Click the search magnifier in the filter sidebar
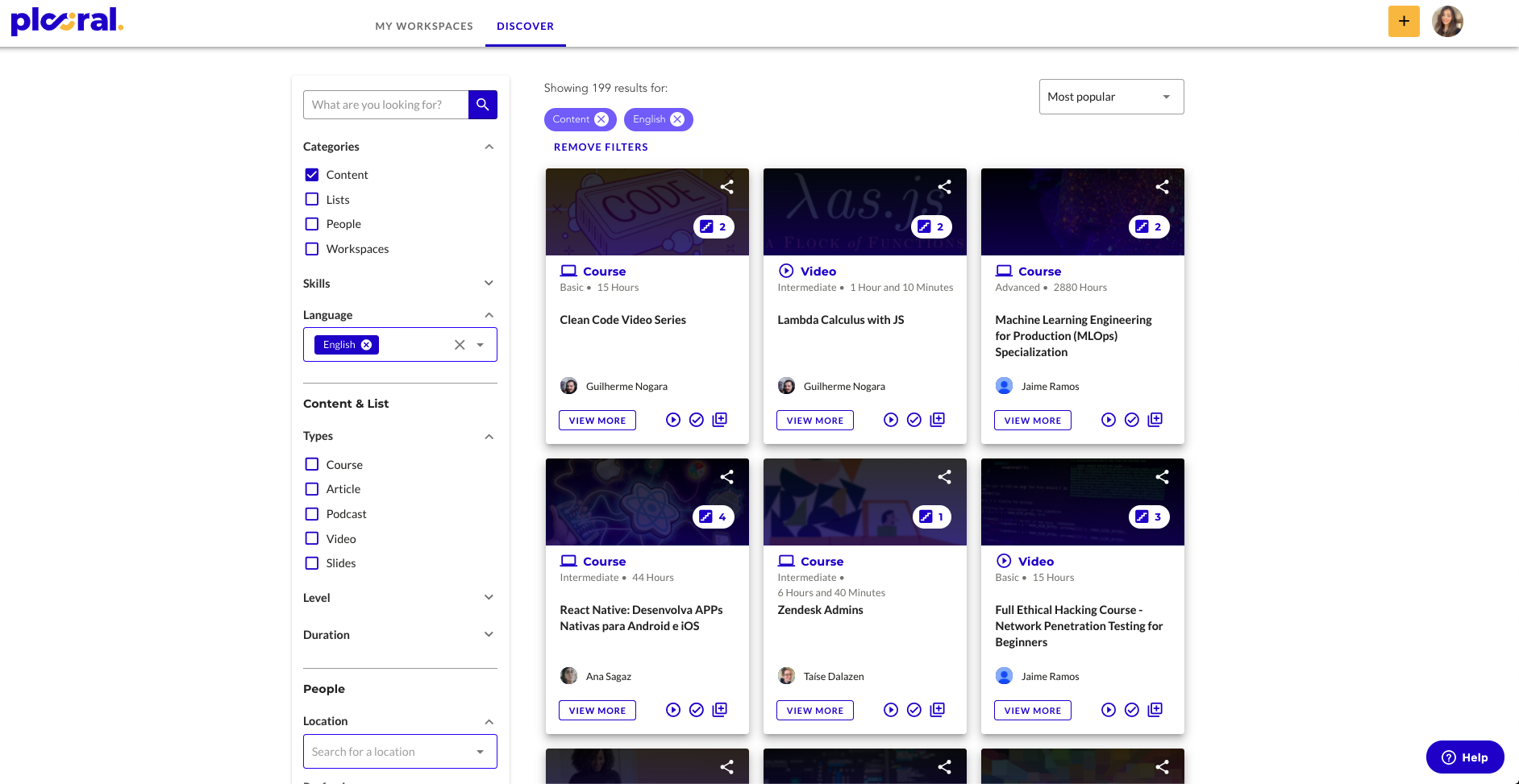1519x784 pixels. point(482,105)
